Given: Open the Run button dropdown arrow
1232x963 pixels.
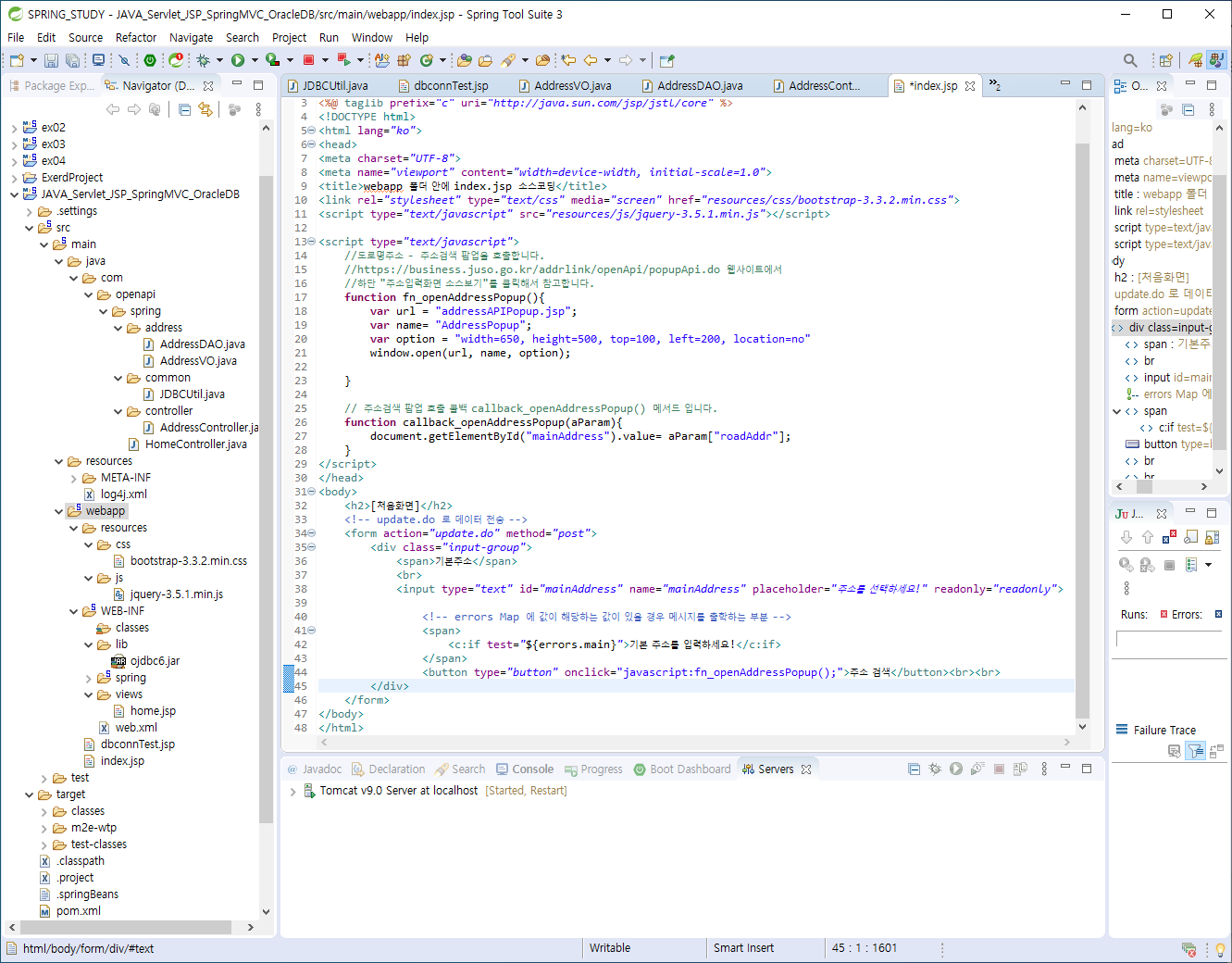Looking at the screenshot, I should 255,60.
